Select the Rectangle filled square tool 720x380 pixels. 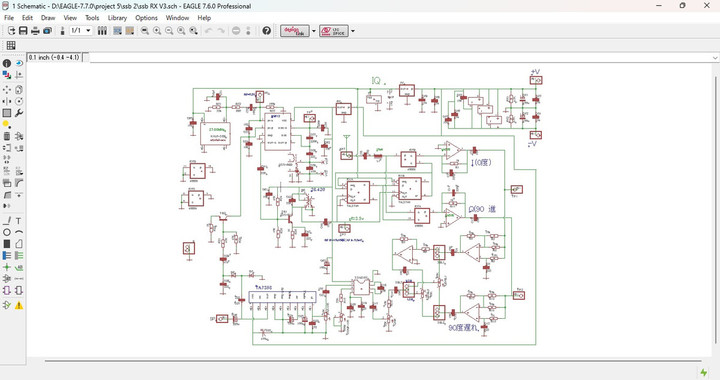click(x=6, y=244)
